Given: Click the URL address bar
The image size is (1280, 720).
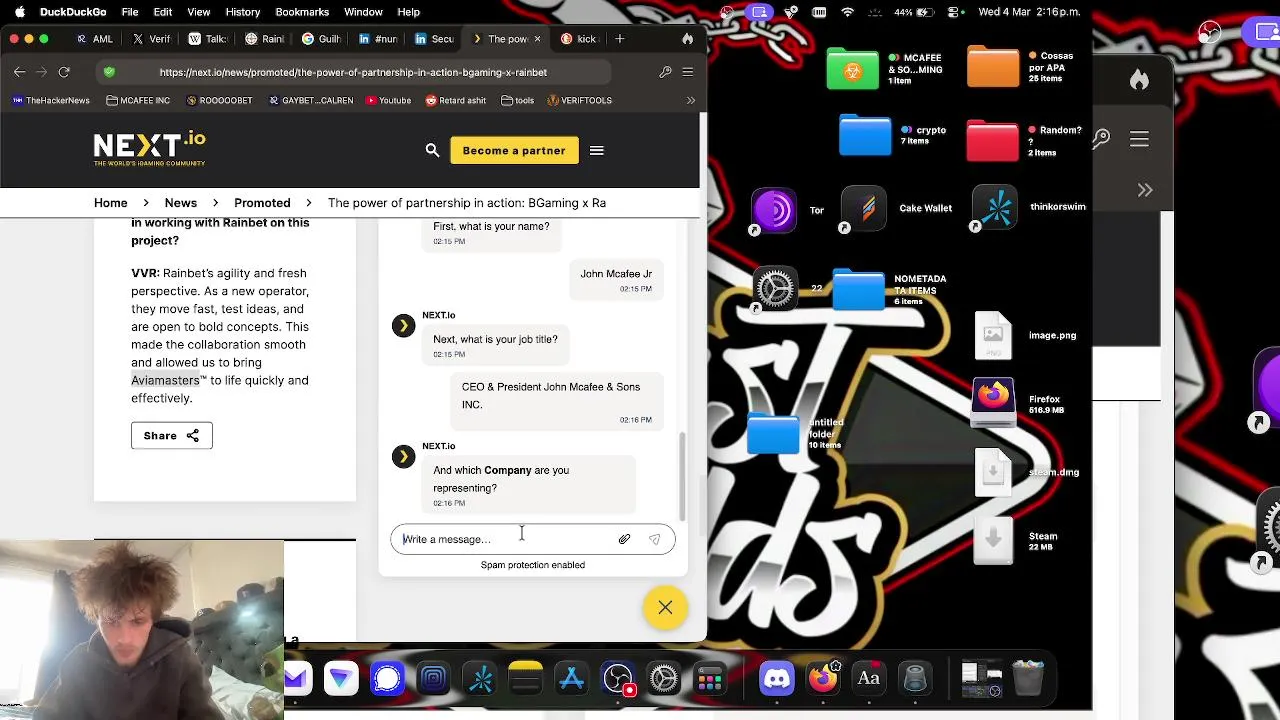Looking at the screenshot, I should [x=353, y=72].
